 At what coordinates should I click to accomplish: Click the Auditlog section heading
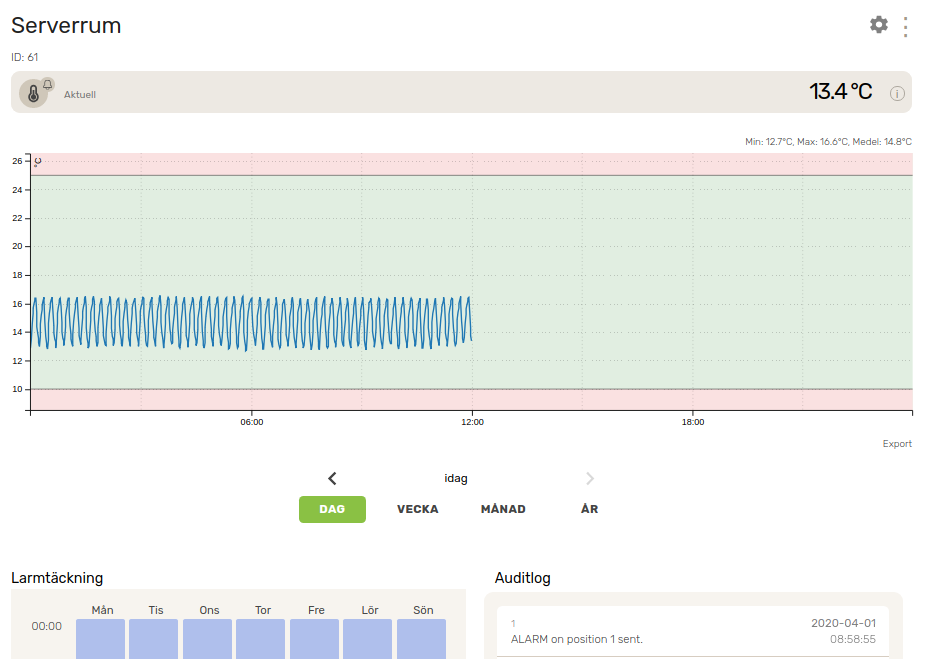(x=523, y=578)
